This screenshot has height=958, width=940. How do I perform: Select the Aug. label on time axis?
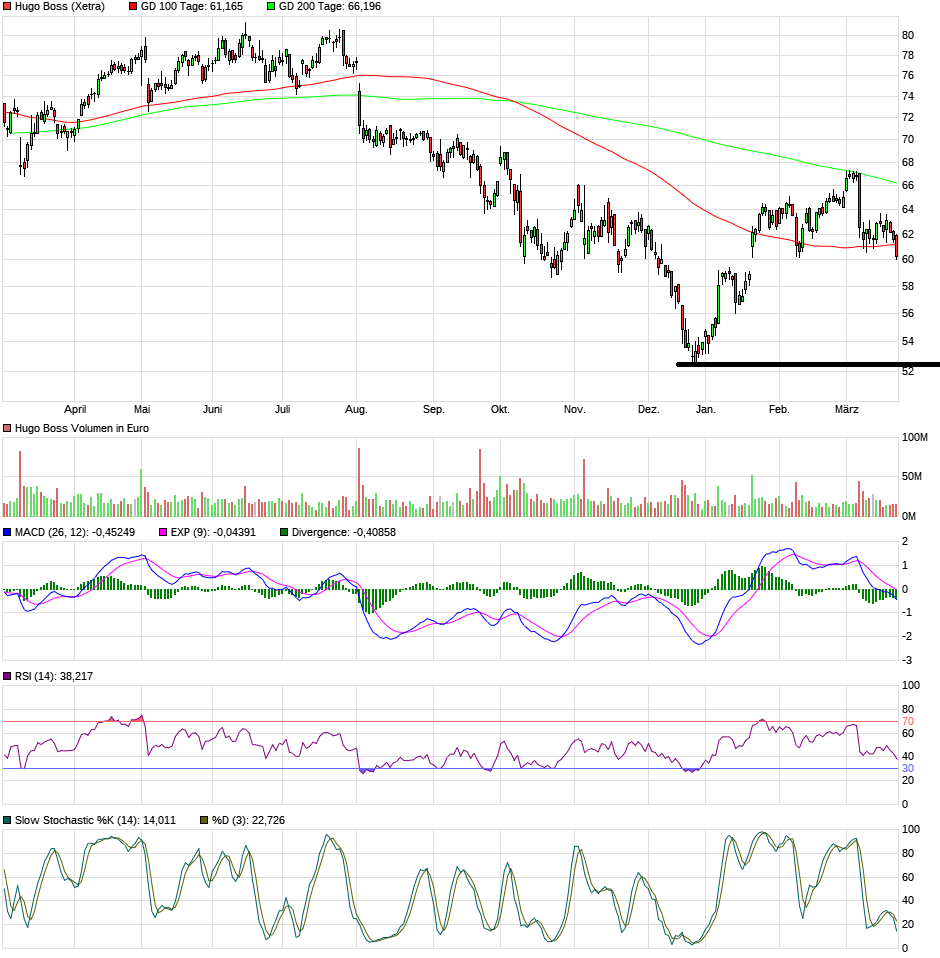tap(357, 409)
